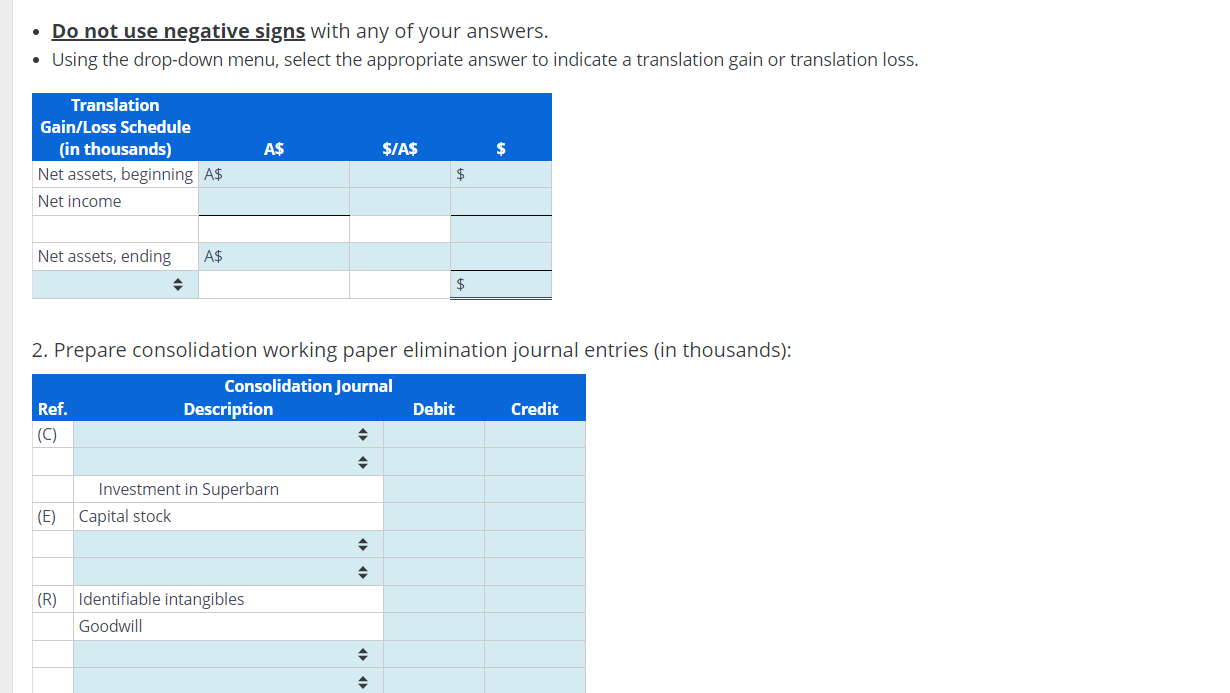Screen dimensions: 1230x693
Task: Select the Debit cell for Identifiable intangibles
Action: [433, 598]
